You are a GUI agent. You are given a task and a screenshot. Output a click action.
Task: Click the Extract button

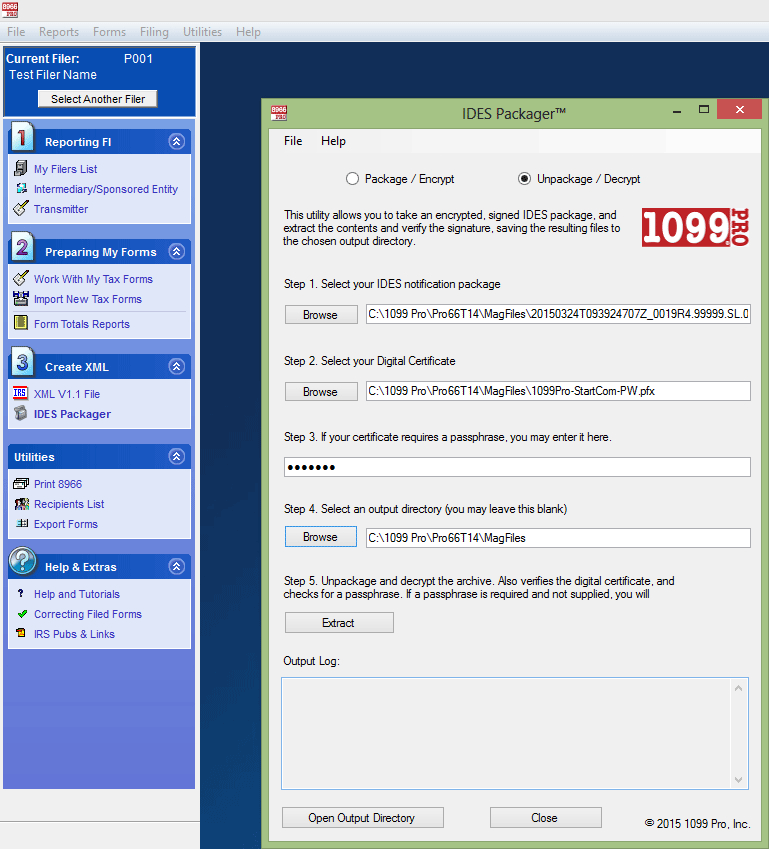click(339, 623)
